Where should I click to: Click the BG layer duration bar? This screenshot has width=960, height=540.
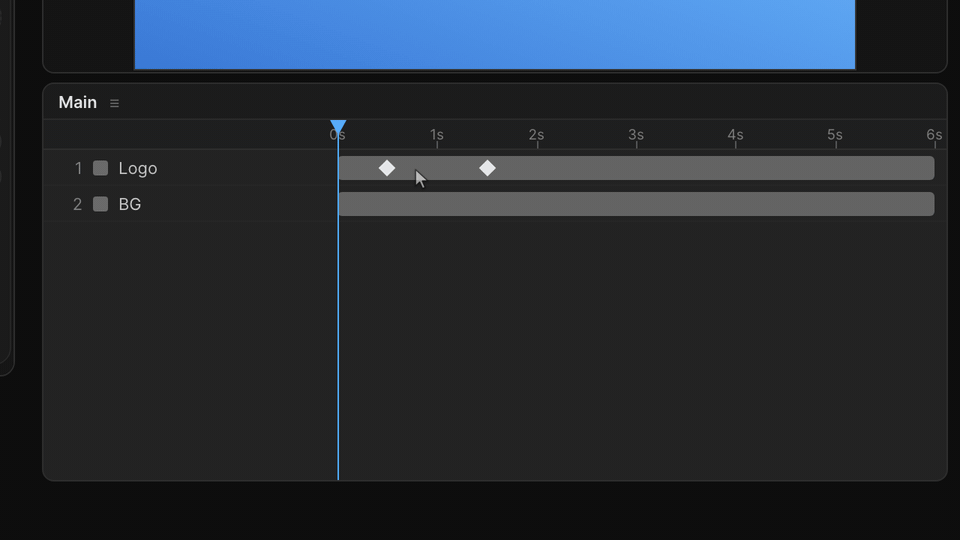coord(636,204)
